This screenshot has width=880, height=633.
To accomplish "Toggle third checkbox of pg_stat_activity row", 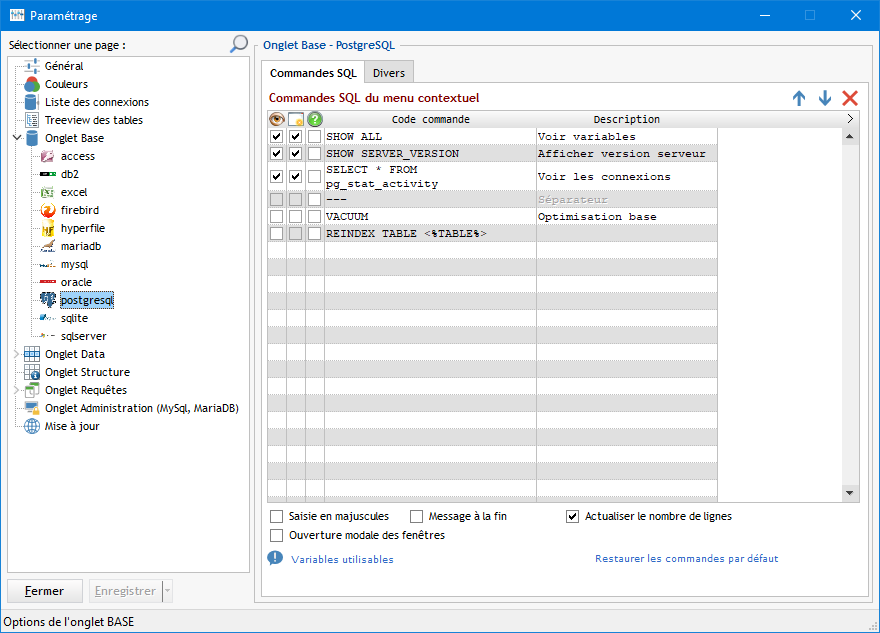I will coord(314,176).
